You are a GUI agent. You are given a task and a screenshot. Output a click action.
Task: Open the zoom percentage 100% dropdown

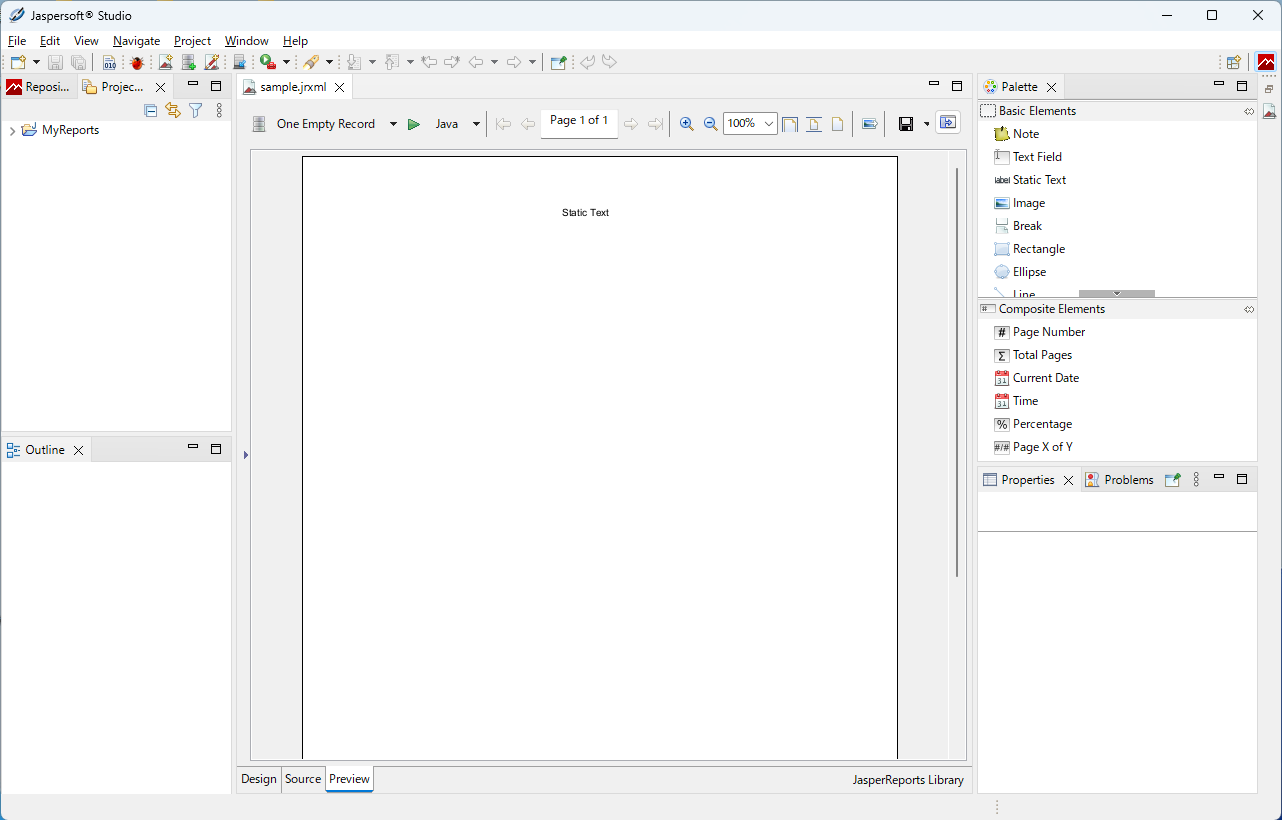point(768,124)
